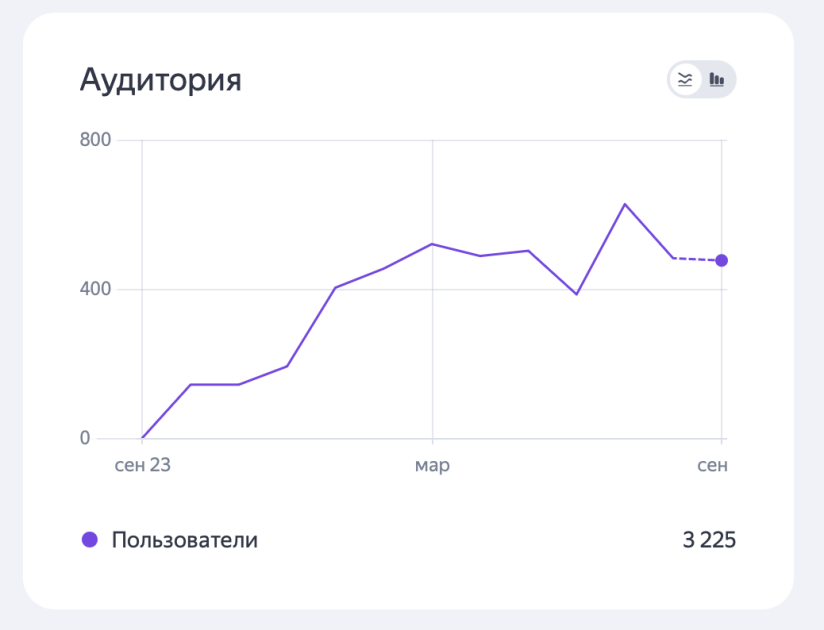
Task: Click the Пользователи legend label
Action: (x=184, y=540)
